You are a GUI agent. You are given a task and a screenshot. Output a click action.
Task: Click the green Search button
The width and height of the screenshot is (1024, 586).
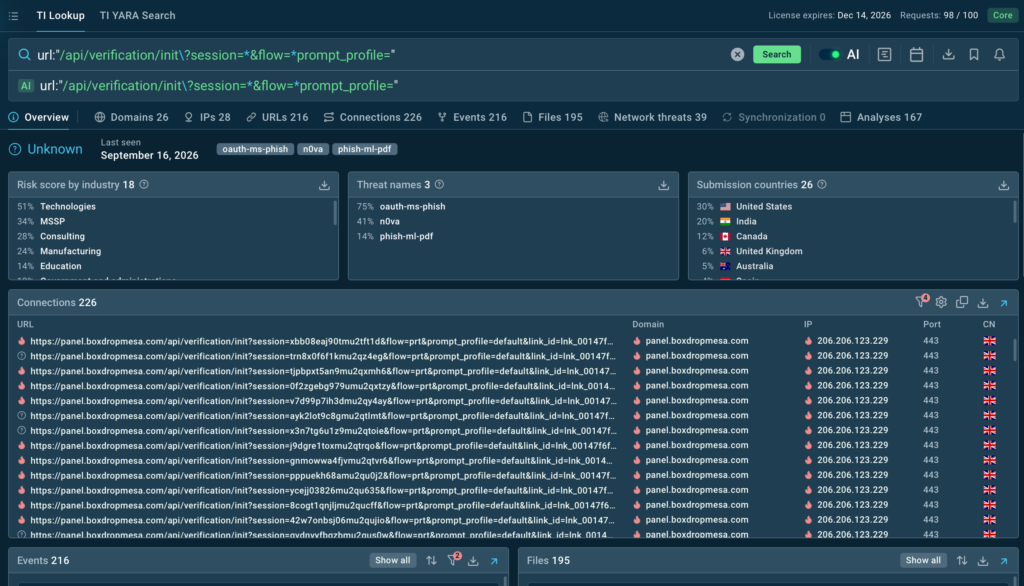point(776,54)
